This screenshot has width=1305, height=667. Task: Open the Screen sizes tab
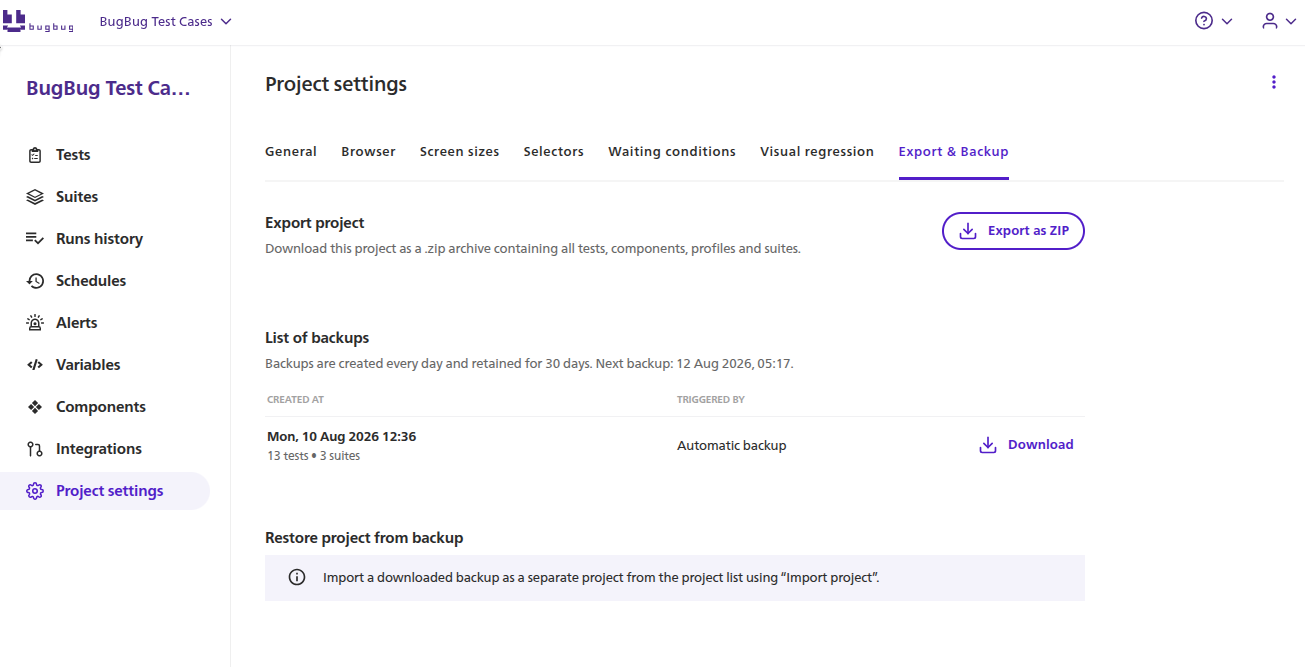point(459,152)
